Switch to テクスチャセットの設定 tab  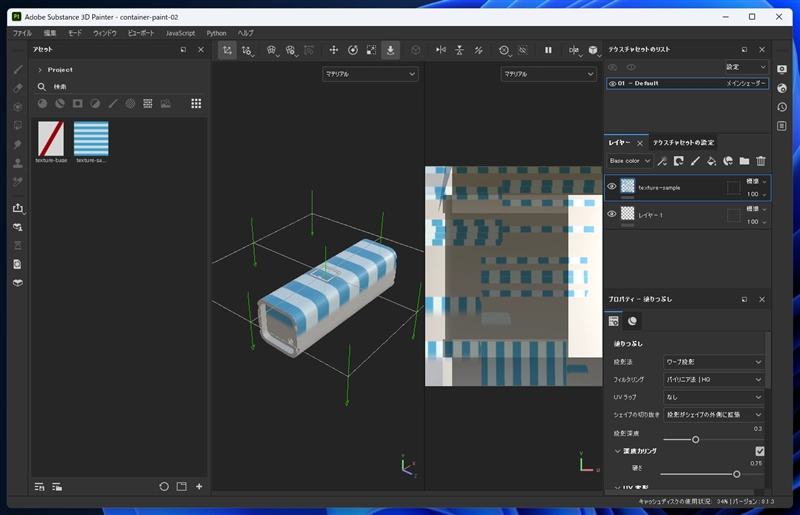tap(684, 142)
